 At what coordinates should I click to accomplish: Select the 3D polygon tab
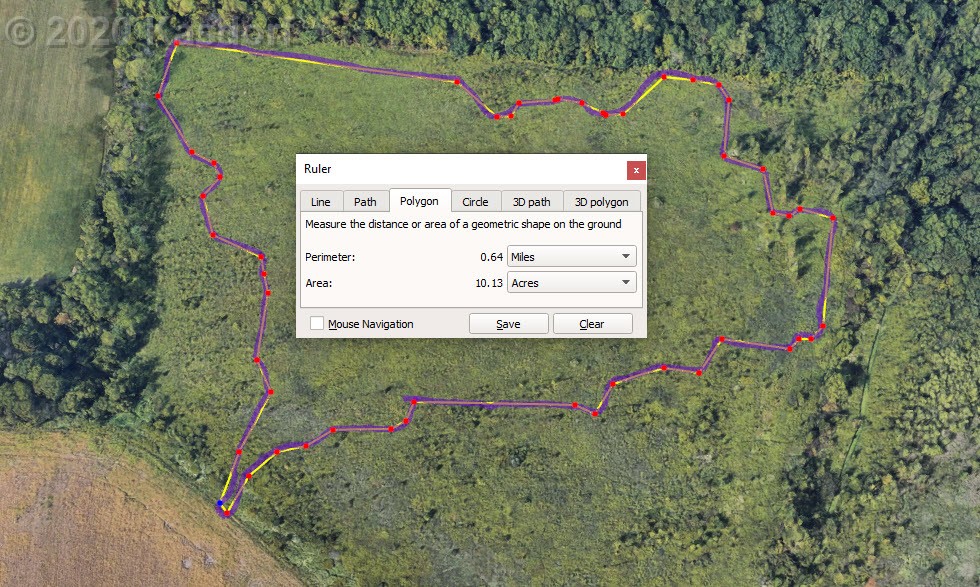pos(601,201)
